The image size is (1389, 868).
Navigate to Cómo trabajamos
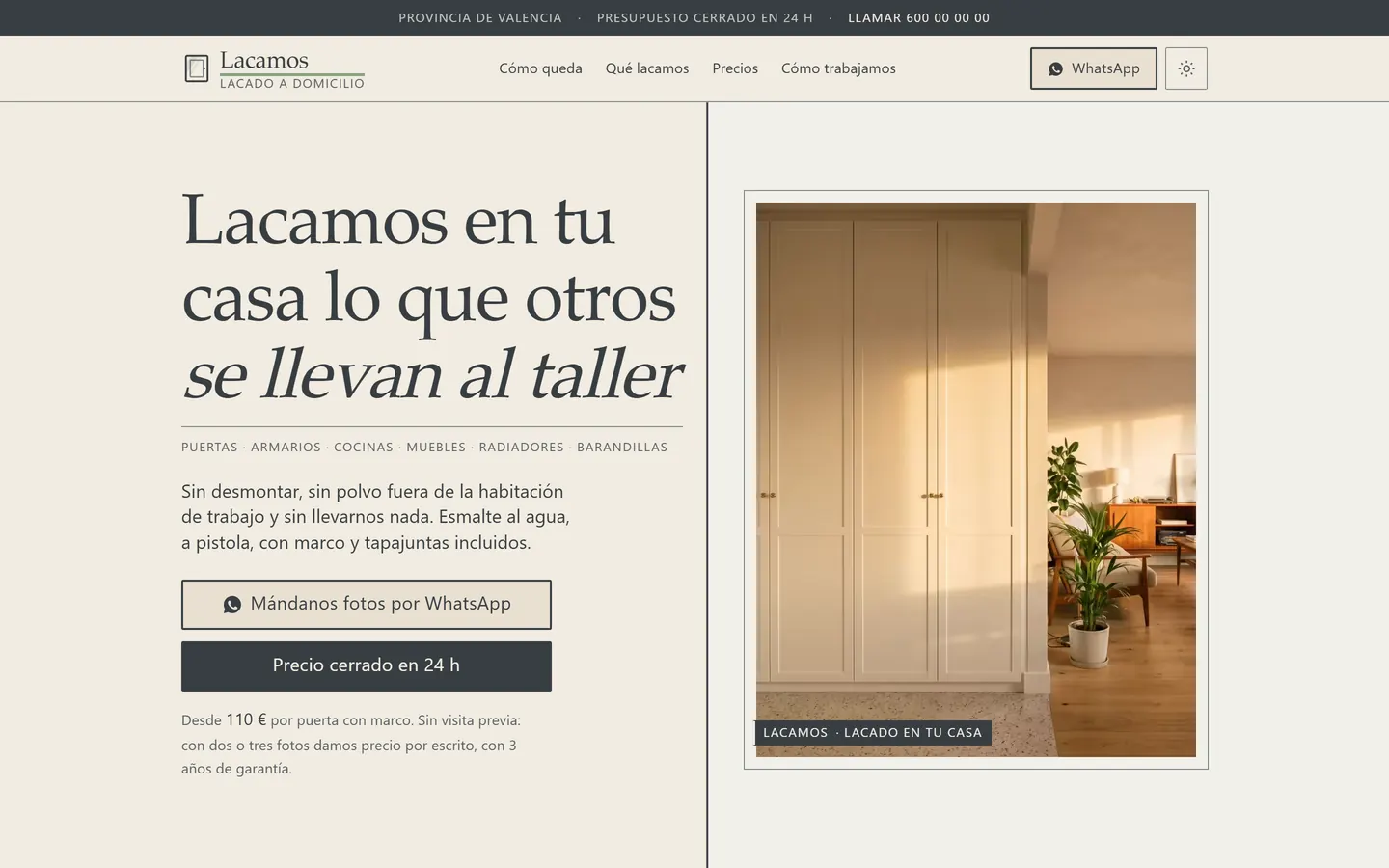tap(838, 68)
